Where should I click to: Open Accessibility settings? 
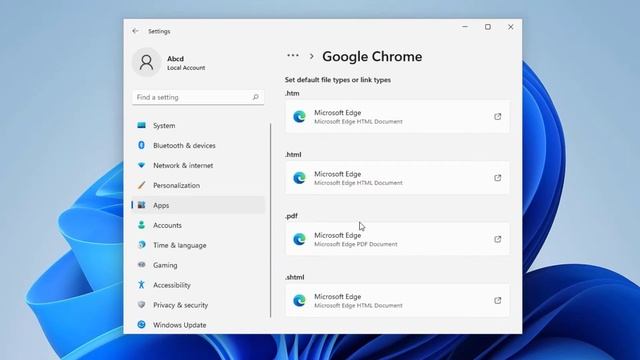198,285
